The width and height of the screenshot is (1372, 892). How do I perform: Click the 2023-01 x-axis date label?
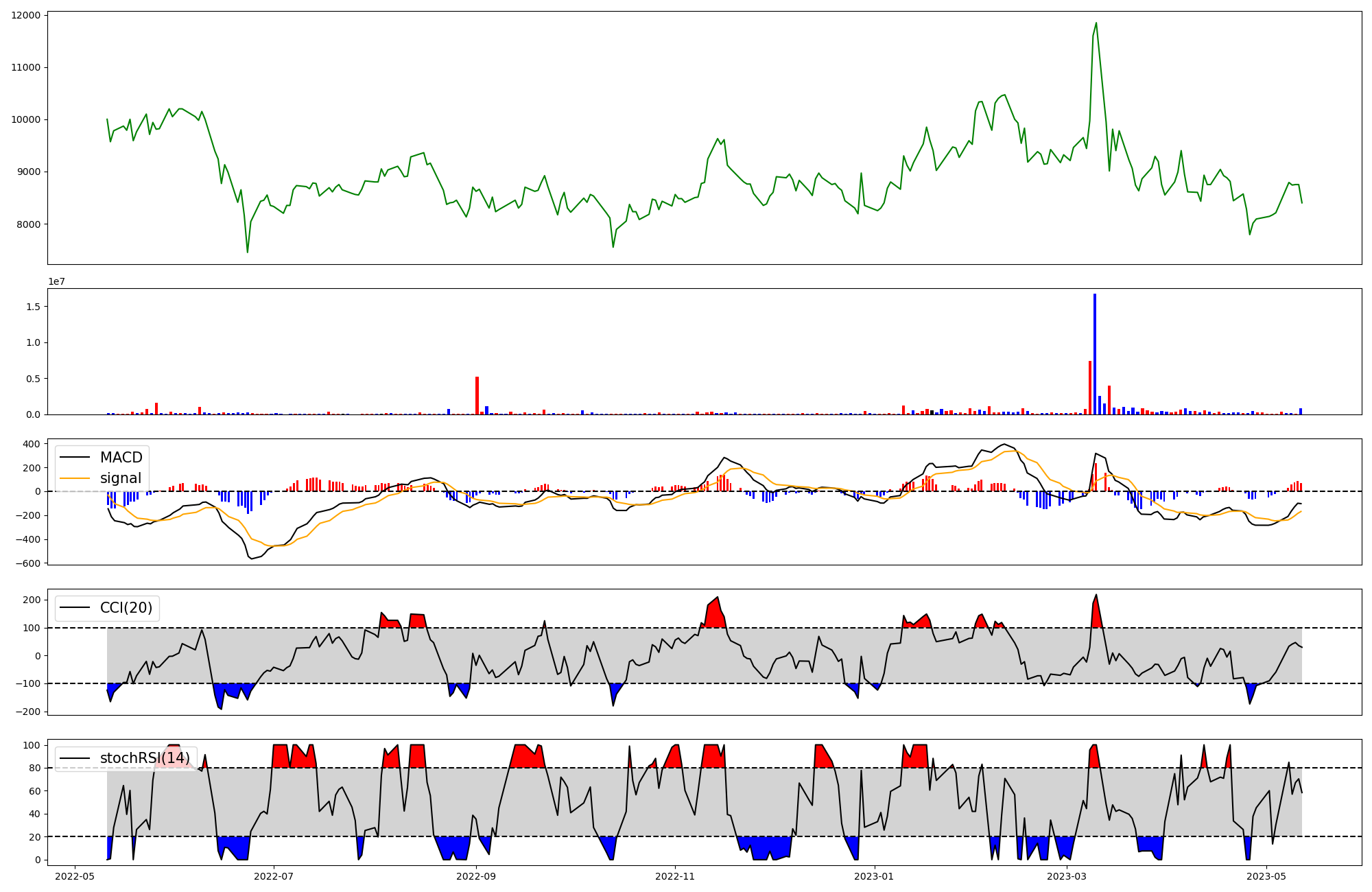click(874, 876)
